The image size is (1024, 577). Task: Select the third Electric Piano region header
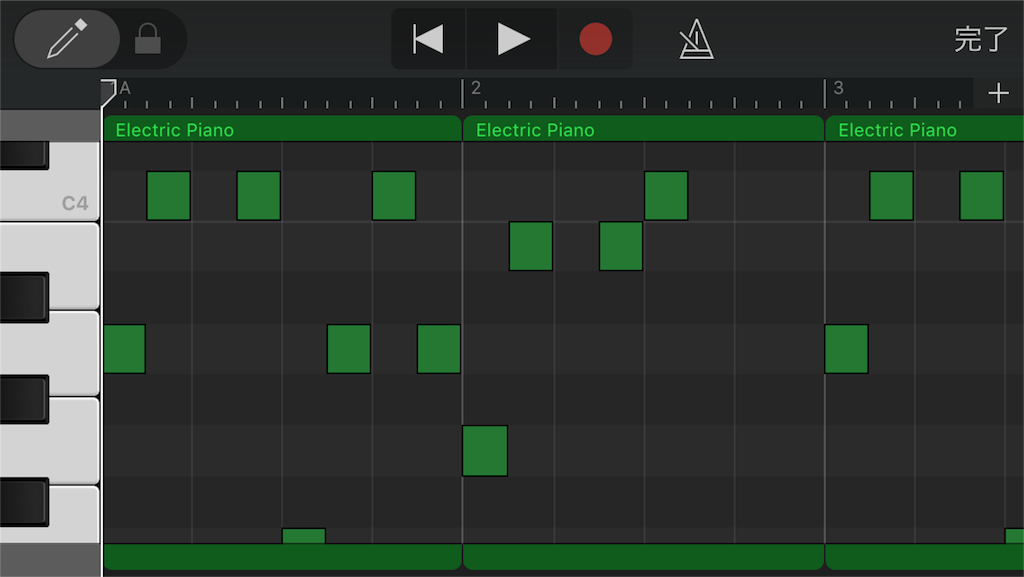click(925, 129)
